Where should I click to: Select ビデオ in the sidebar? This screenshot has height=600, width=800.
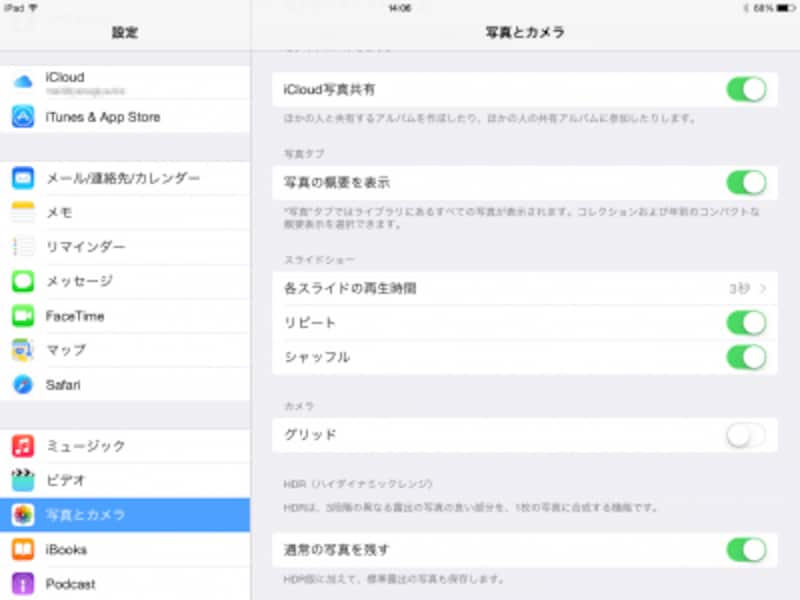click(x=125, y=480)
